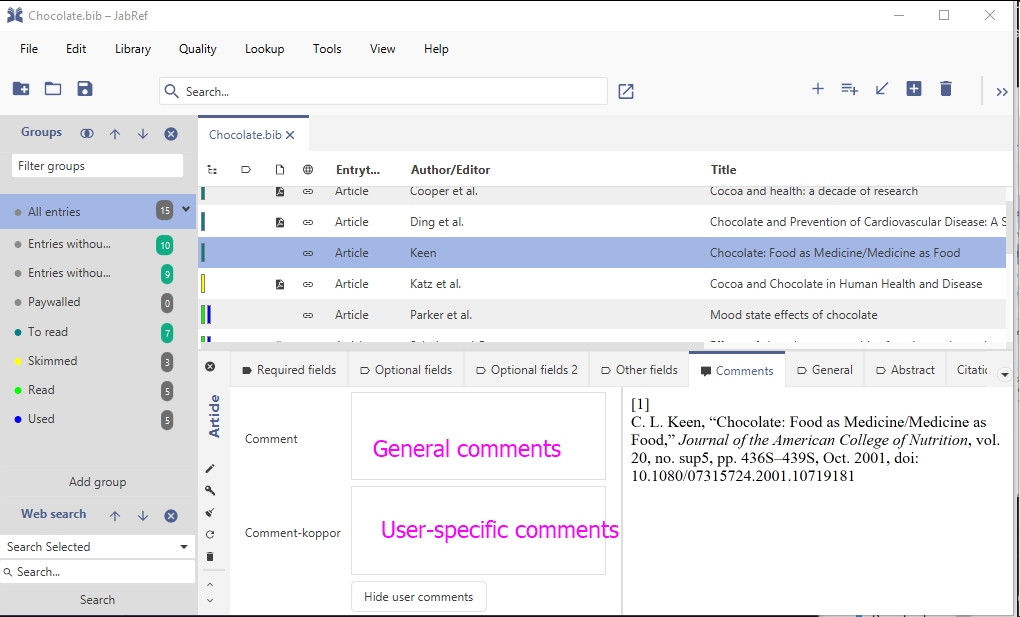The height and width of the screenshot is (617, 1020).
Task: Click into the Filter groups field
Action: pyautogui.click(x=97, y=166)
